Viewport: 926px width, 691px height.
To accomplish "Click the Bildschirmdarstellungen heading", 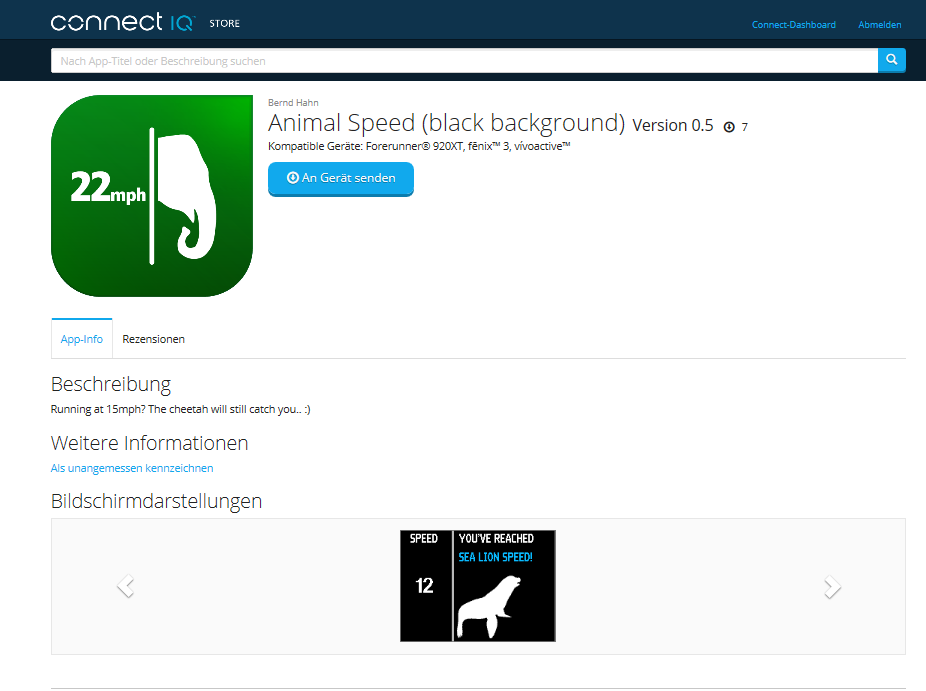I will 156,501.
